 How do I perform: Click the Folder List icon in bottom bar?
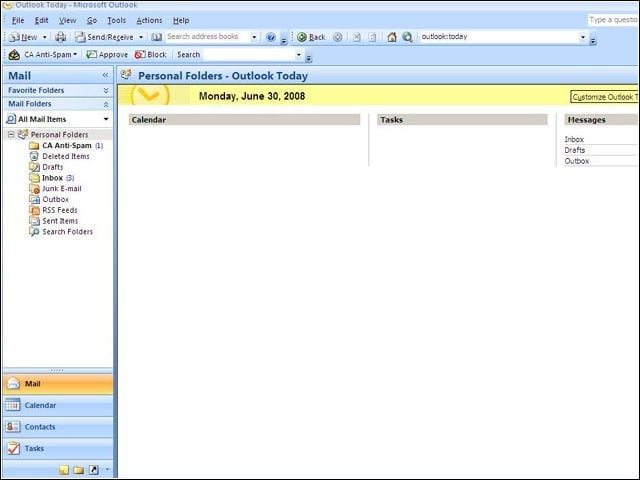[79, 470]
